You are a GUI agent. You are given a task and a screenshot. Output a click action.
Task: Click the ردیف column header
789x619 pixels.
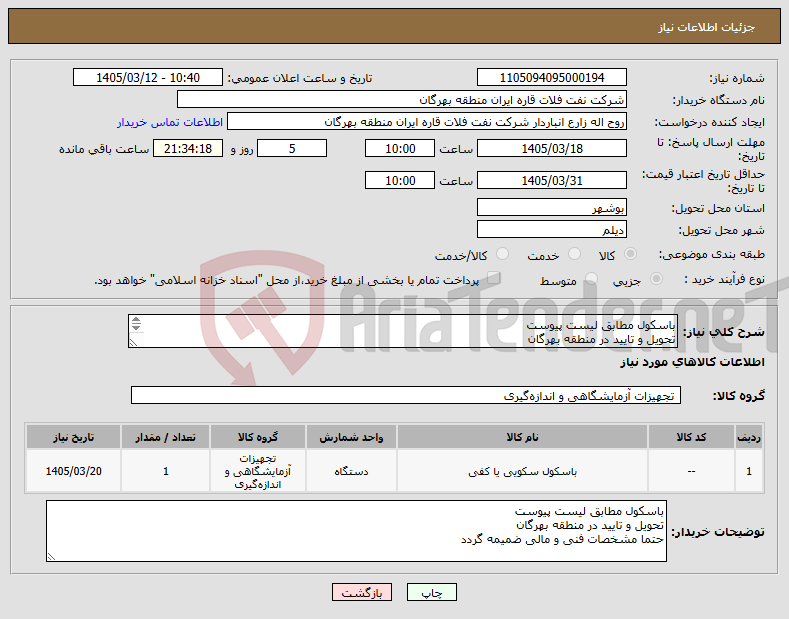(749, 437)
